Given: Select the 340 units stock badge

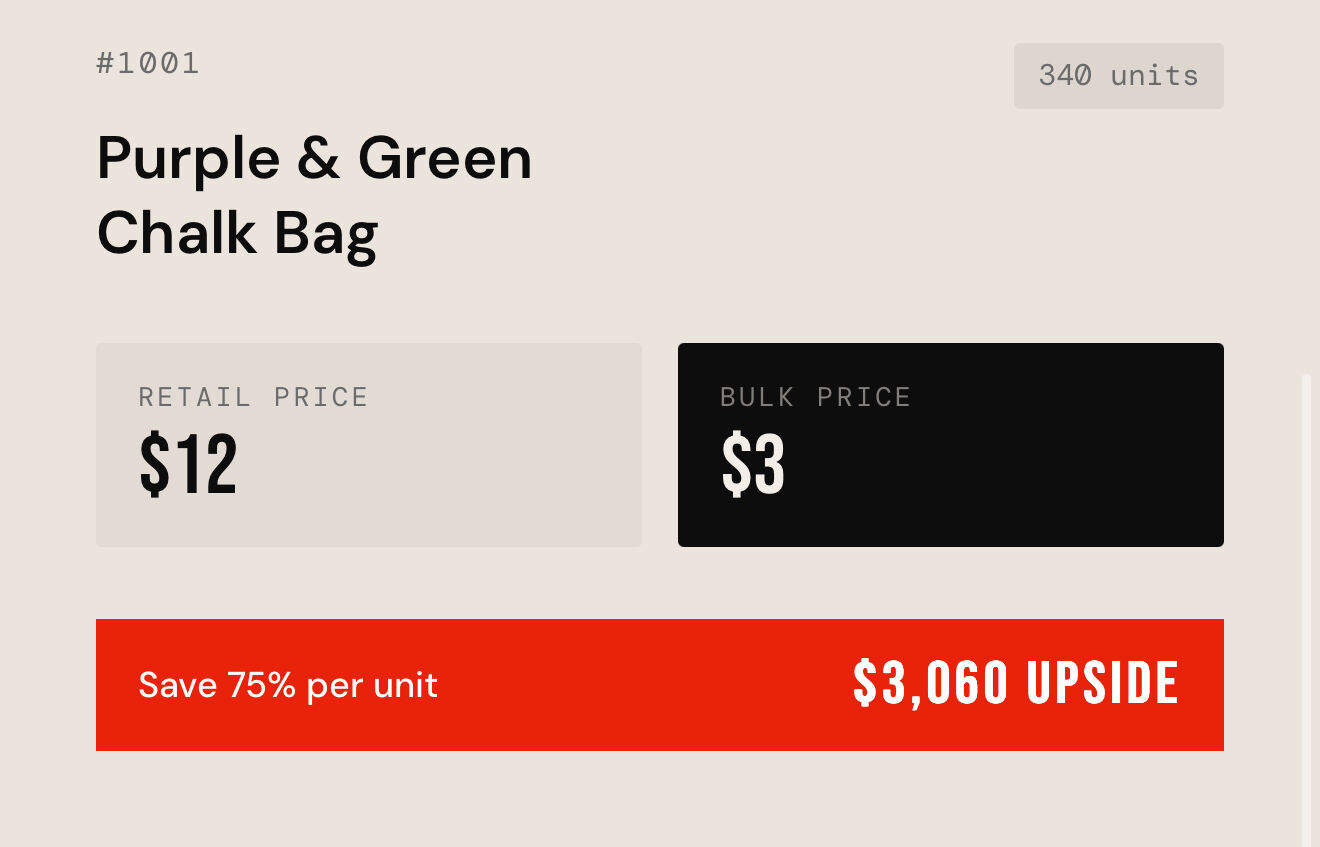Looking at the screenshot, I should (1118, 76).
